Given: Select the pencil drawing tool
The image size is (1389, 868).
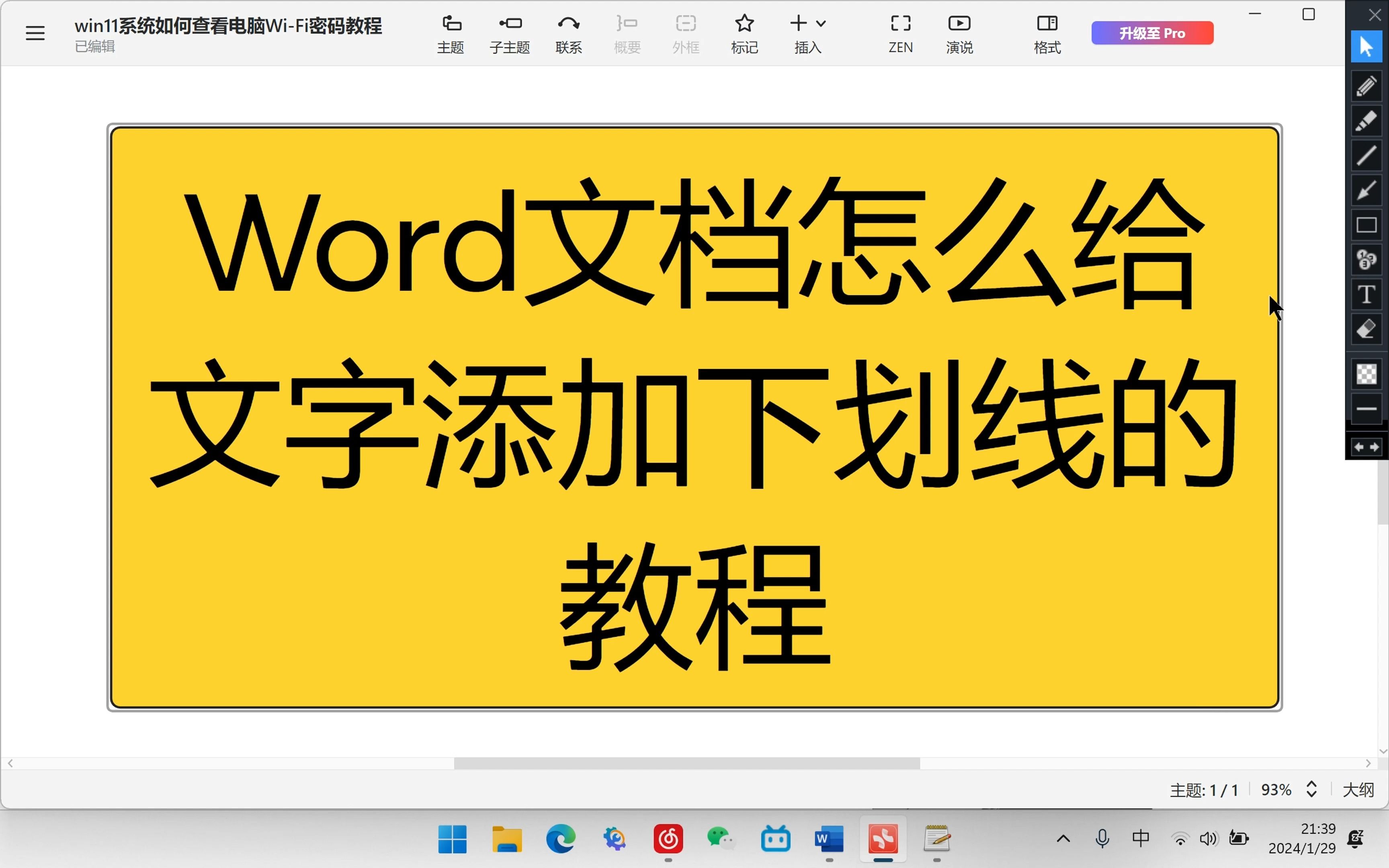Looking at the screenshot, I should tap(1366, 86).
